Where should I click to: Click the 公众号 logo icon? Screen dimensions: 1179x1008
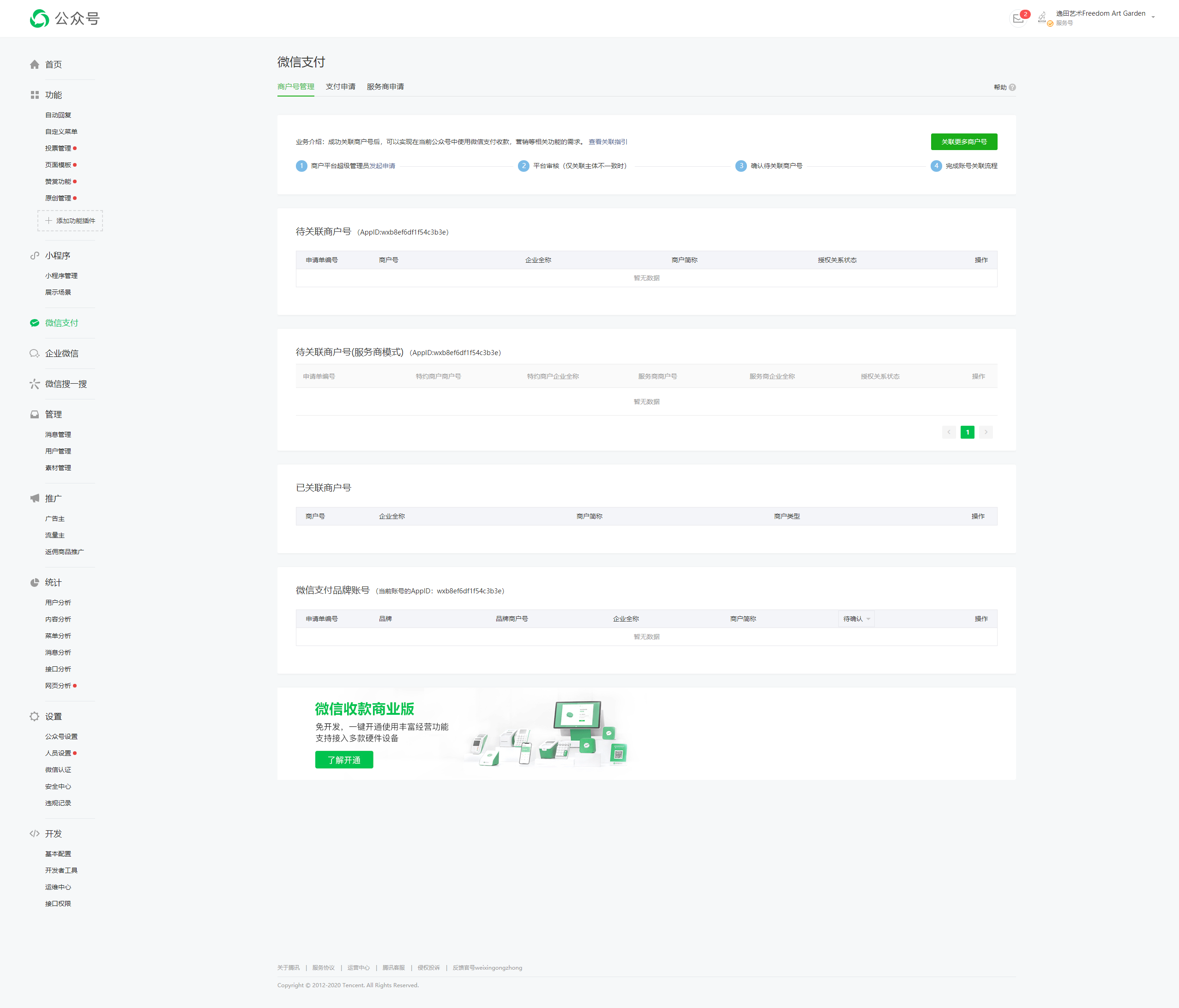pyautogui.click(x=39, y=19)
